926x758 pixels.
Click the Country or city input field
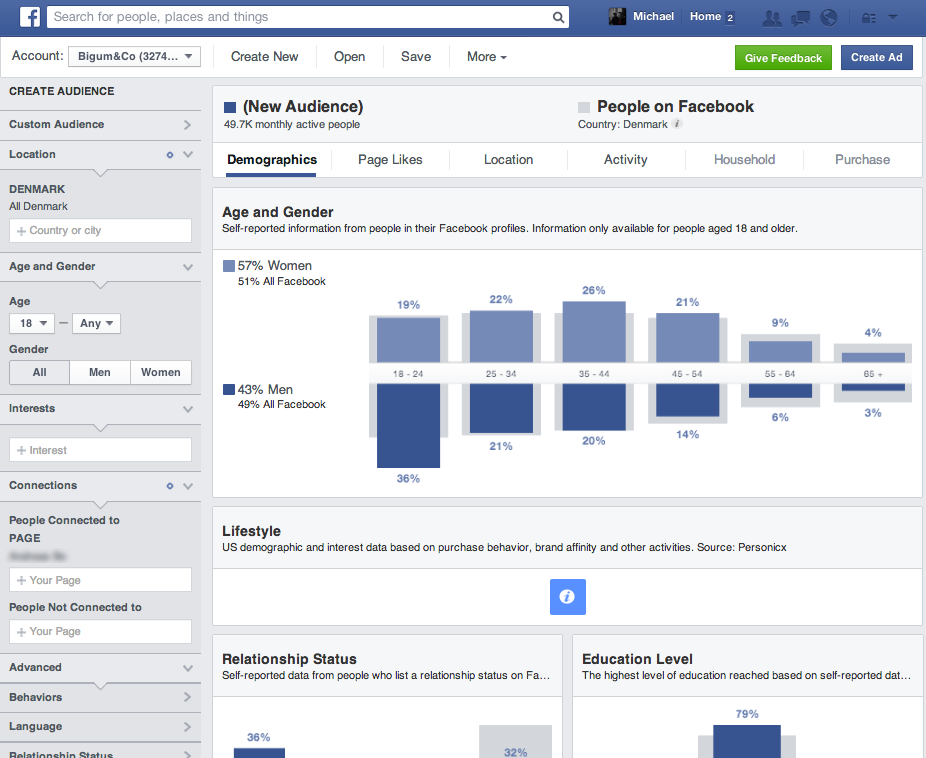[x=100, y=231]
